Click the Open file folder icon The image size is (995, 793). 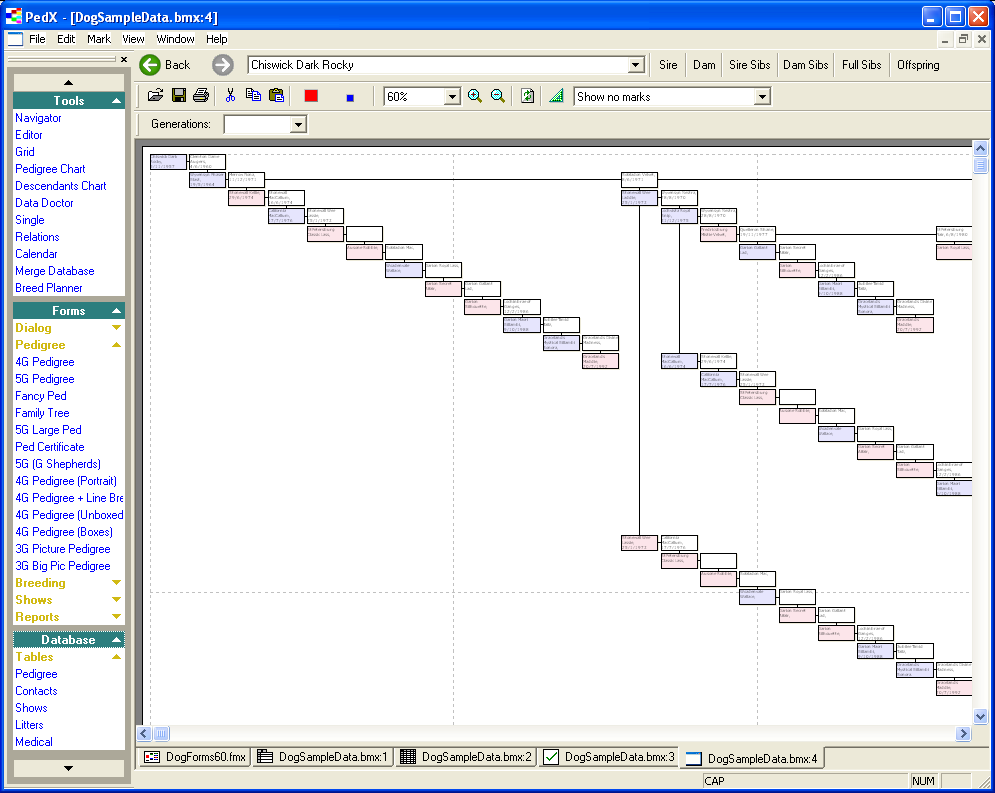(x=155, y=96)
